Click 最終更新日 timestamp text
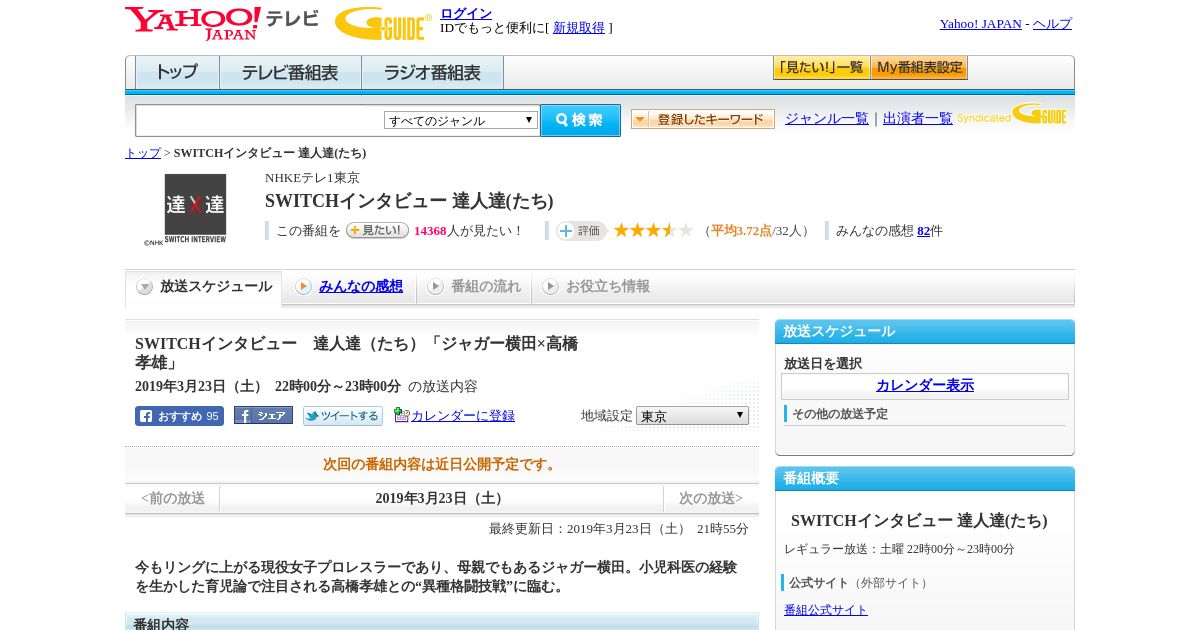This screenshot has width=1200, height=630. pyautogui.click(x=619, y=529)
